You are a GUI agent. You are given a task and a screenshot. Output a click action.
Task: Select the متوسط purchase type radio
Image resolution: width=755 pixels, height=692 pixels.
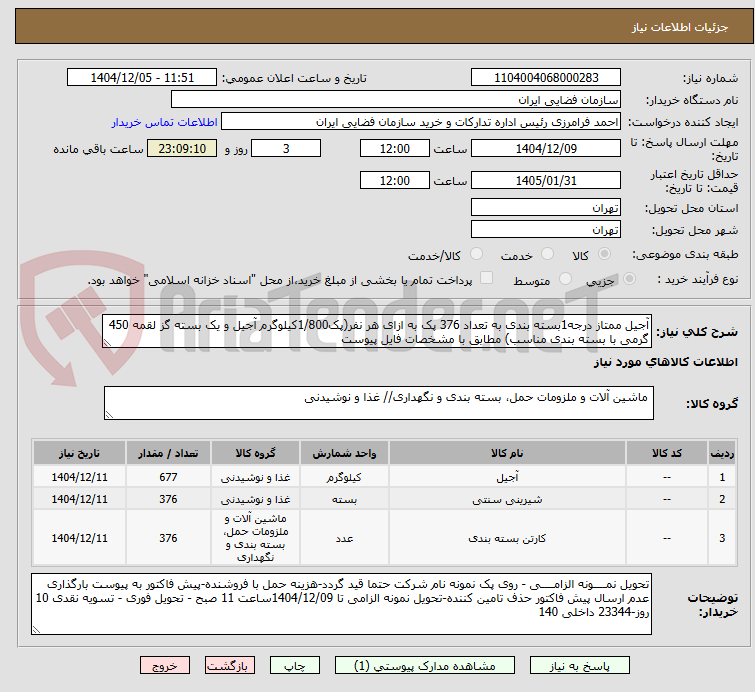(x=565, y=279)
